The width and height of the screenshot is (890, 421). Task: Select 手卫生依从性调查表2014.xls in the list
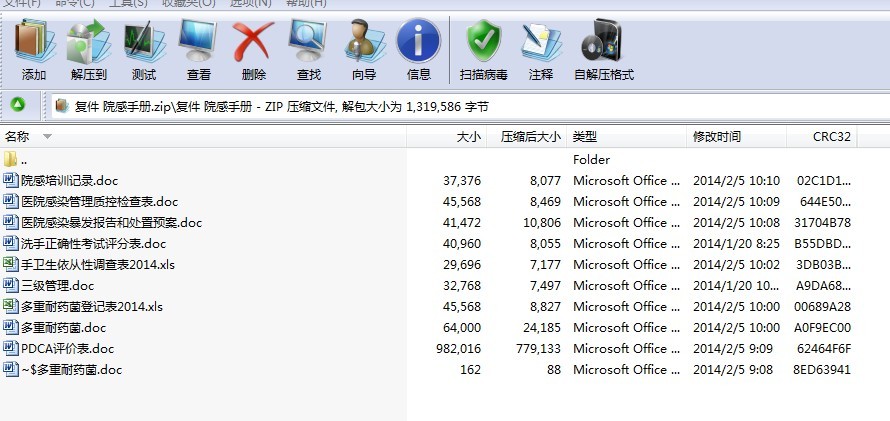(x=97, y=265)
